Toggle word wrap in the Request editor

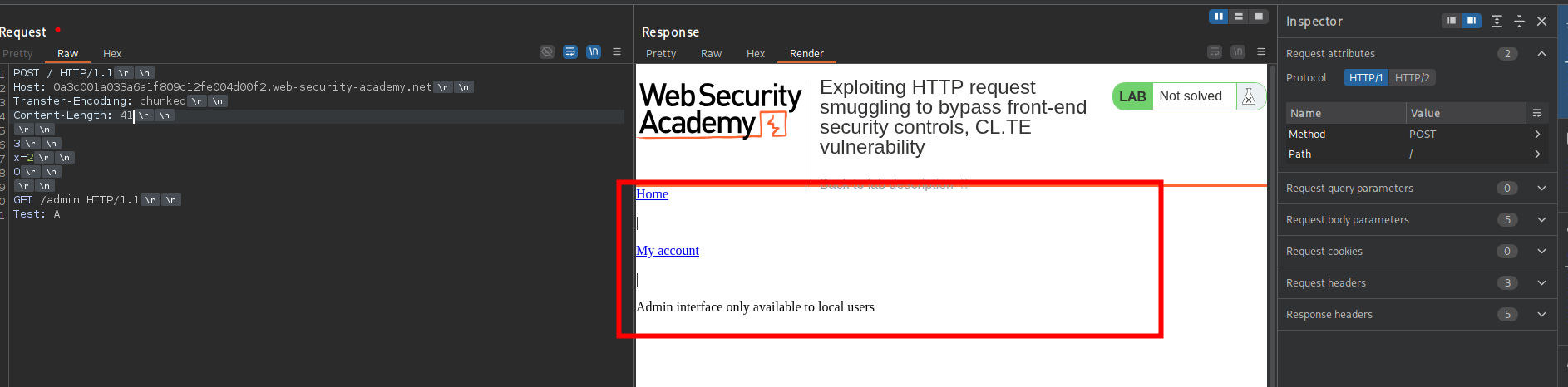[570, 51]
